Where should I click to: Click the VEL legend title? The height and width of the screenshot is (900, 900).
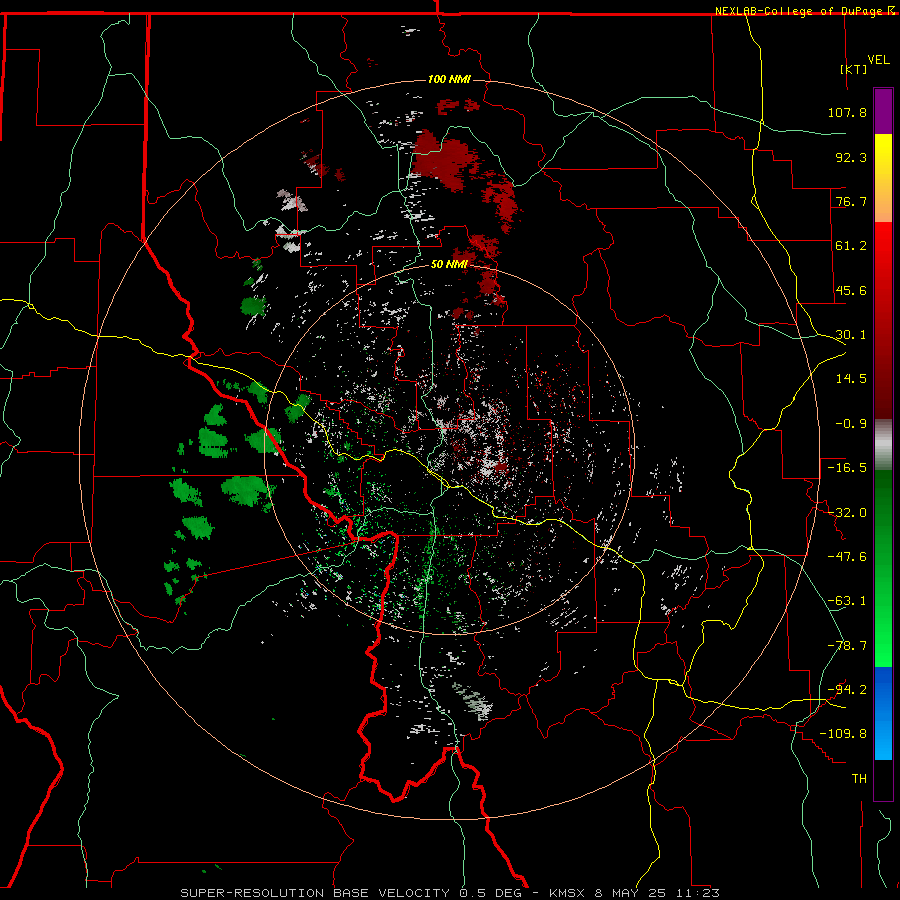[878, 60]
